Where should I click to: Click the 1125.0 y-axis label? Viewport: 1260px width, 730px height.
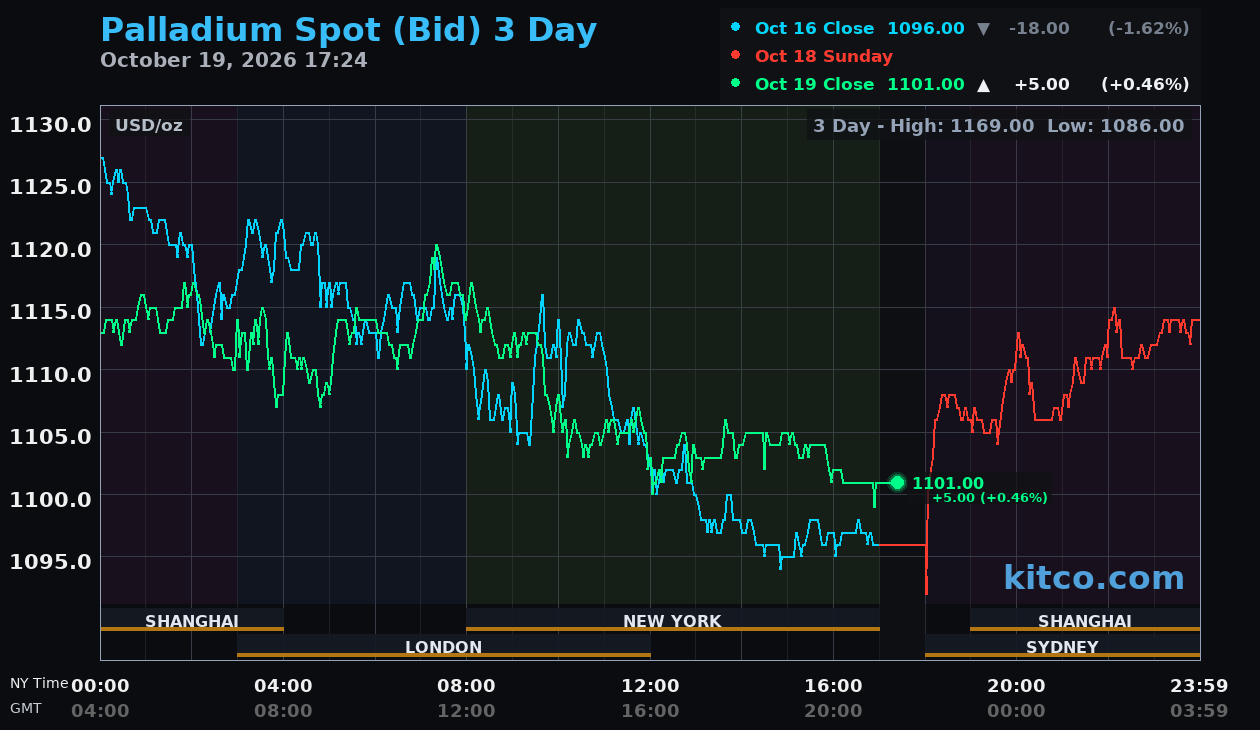51,187
